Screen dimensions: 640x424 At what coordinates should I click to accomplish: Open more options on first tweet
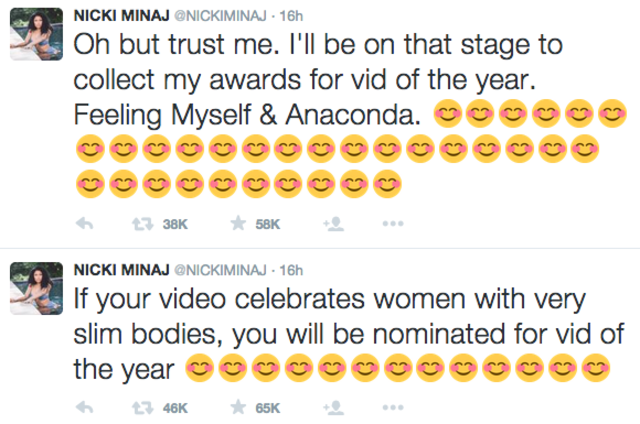(394, 225)
